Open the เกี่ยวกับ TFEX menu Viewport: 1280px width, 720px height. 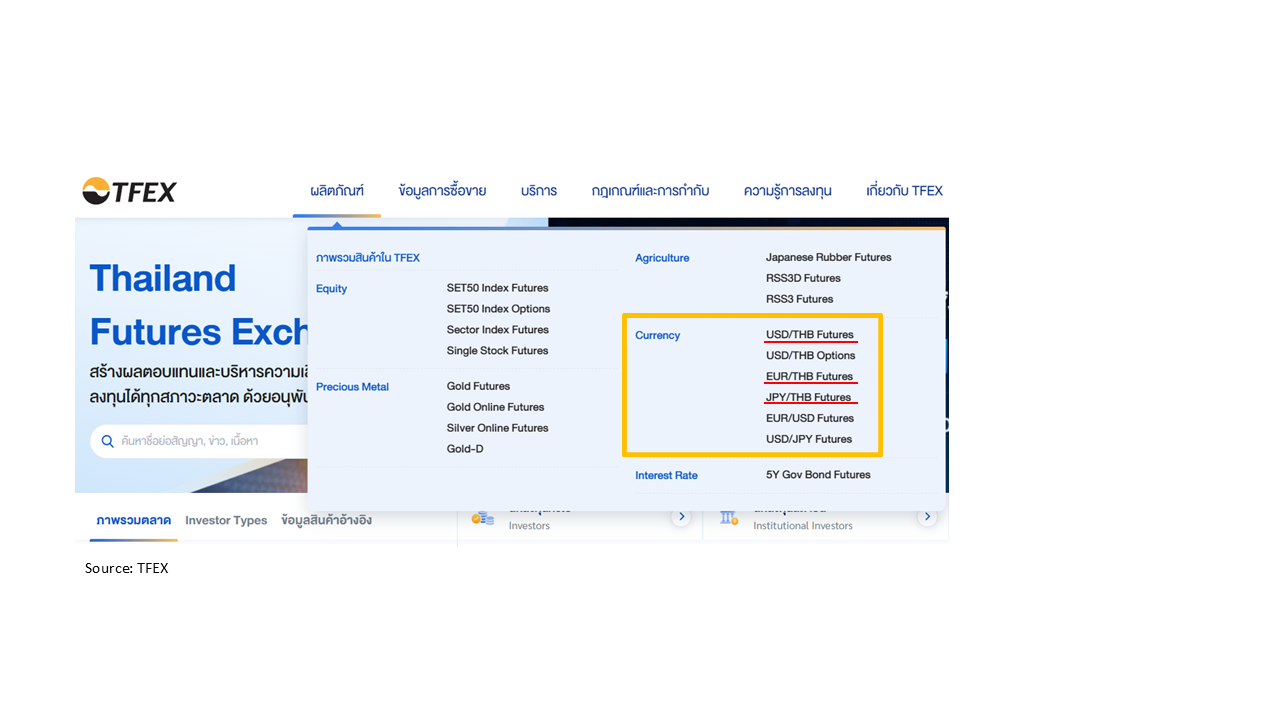pos(905,191)
